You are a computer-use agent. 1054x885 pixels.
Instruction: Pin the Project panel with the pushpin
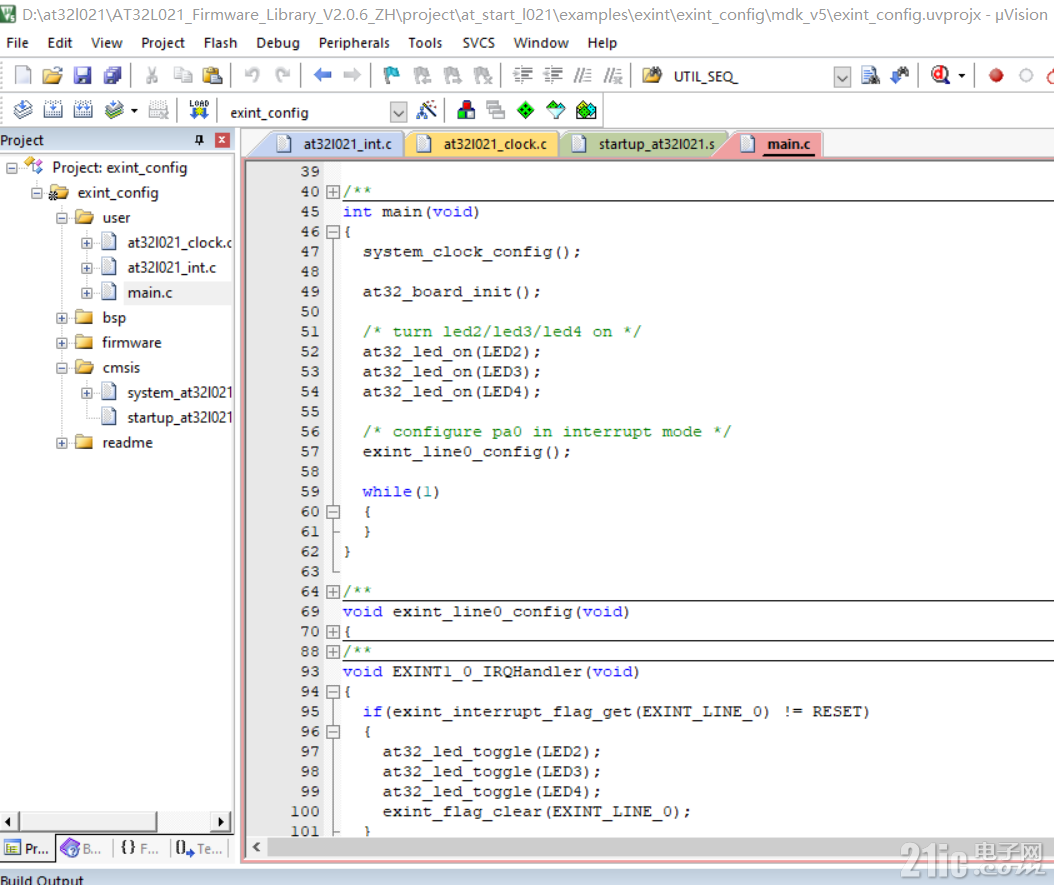click(x=199, y=140)
